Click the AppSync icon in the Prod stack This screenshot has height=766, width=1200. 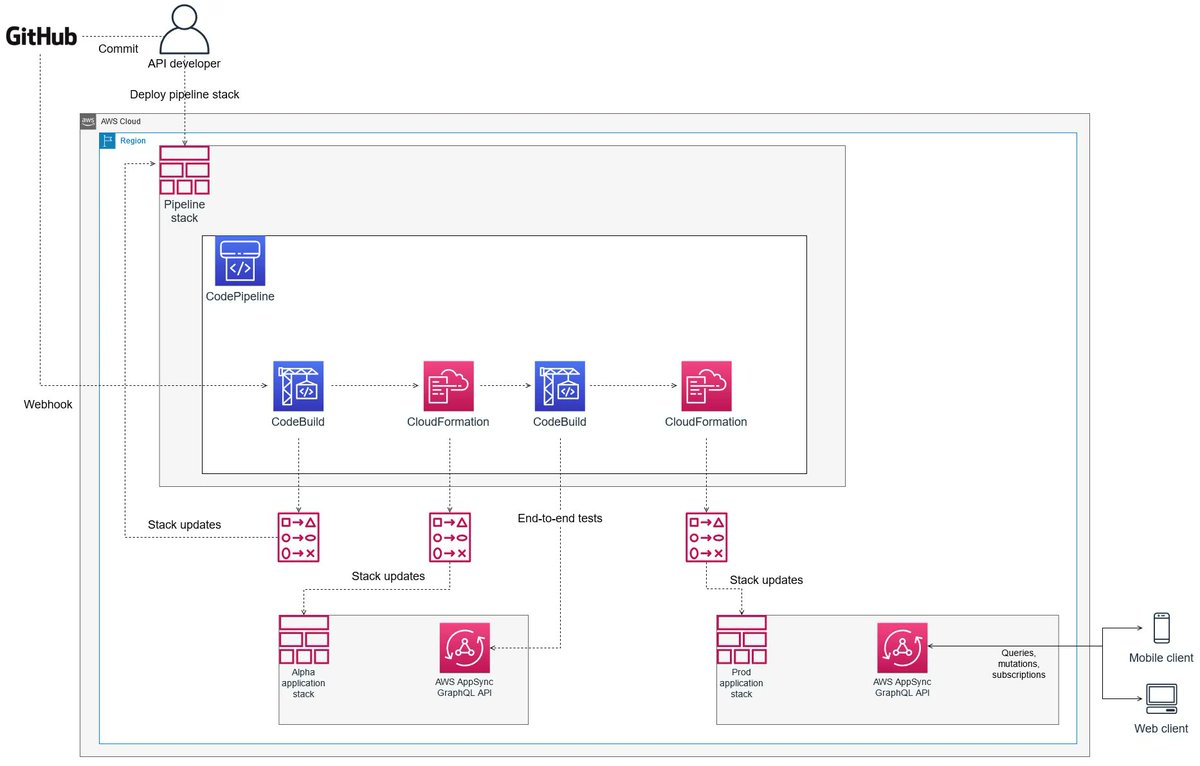coord(902,648)
